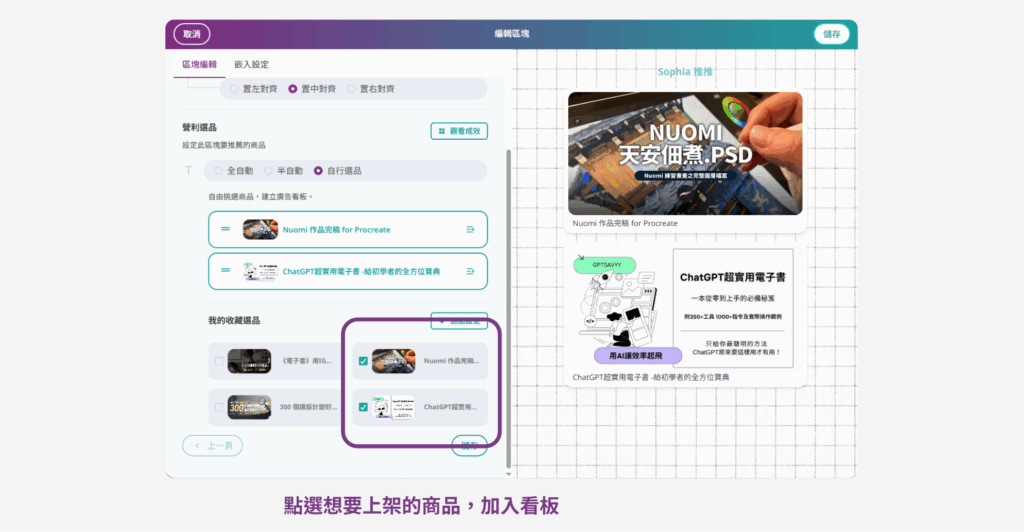Click the 取消 cancel button
Image resolution: width=1024 pixels, height=532 pixels.
[191, 34]
